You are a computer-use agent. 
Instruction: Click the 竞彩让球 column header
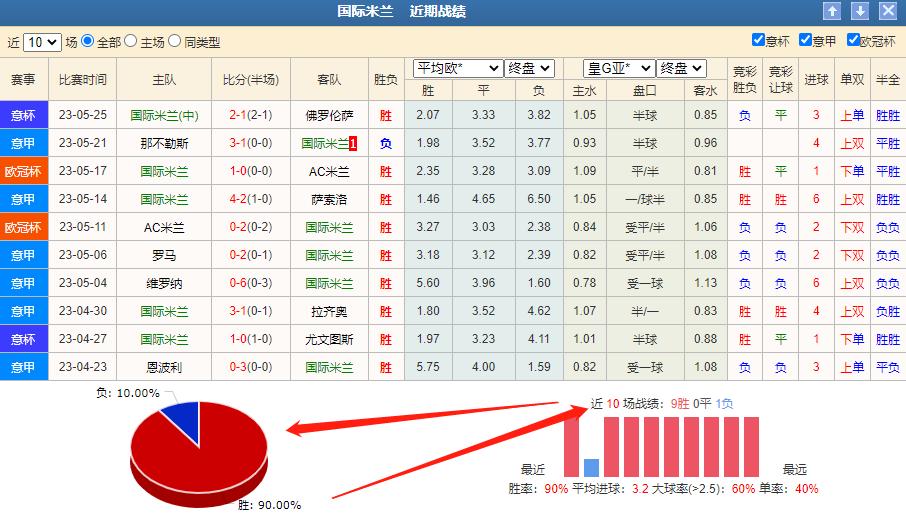click(781, 80)
